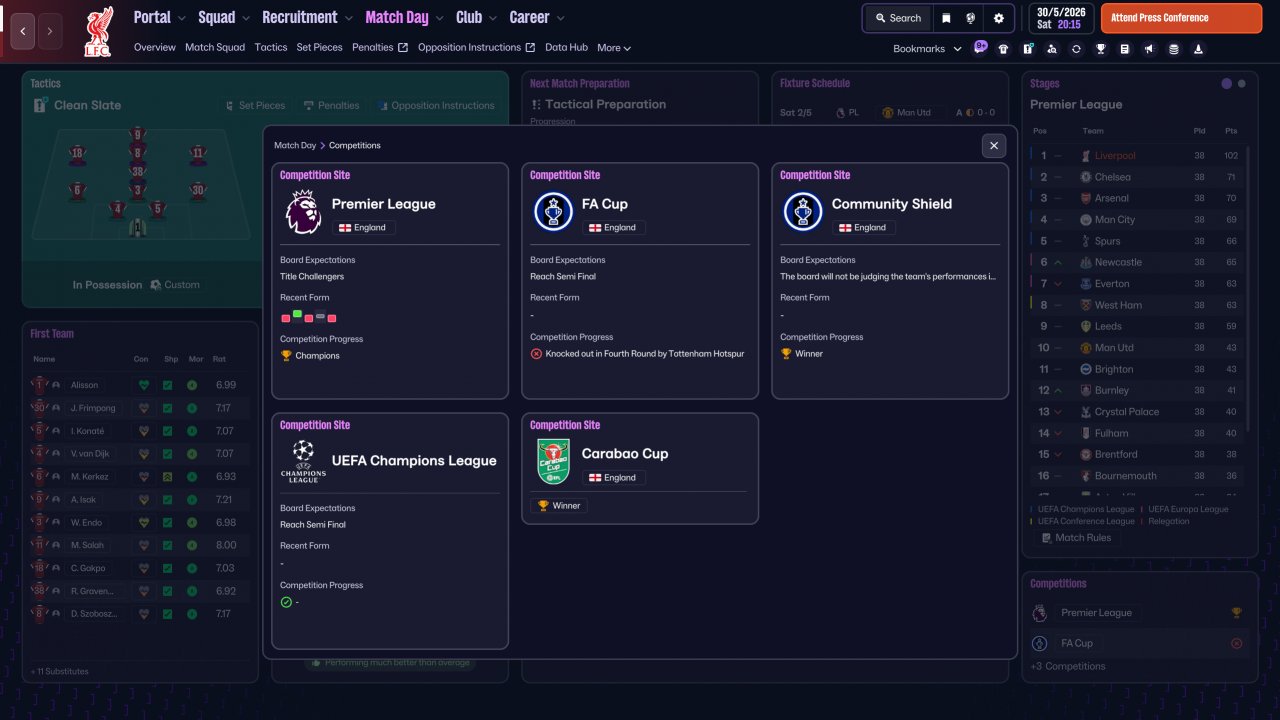Open Competition Site for Carabao Cup
The height and width of the screenshot is (720, 1280).
click(x=565, y=425)
